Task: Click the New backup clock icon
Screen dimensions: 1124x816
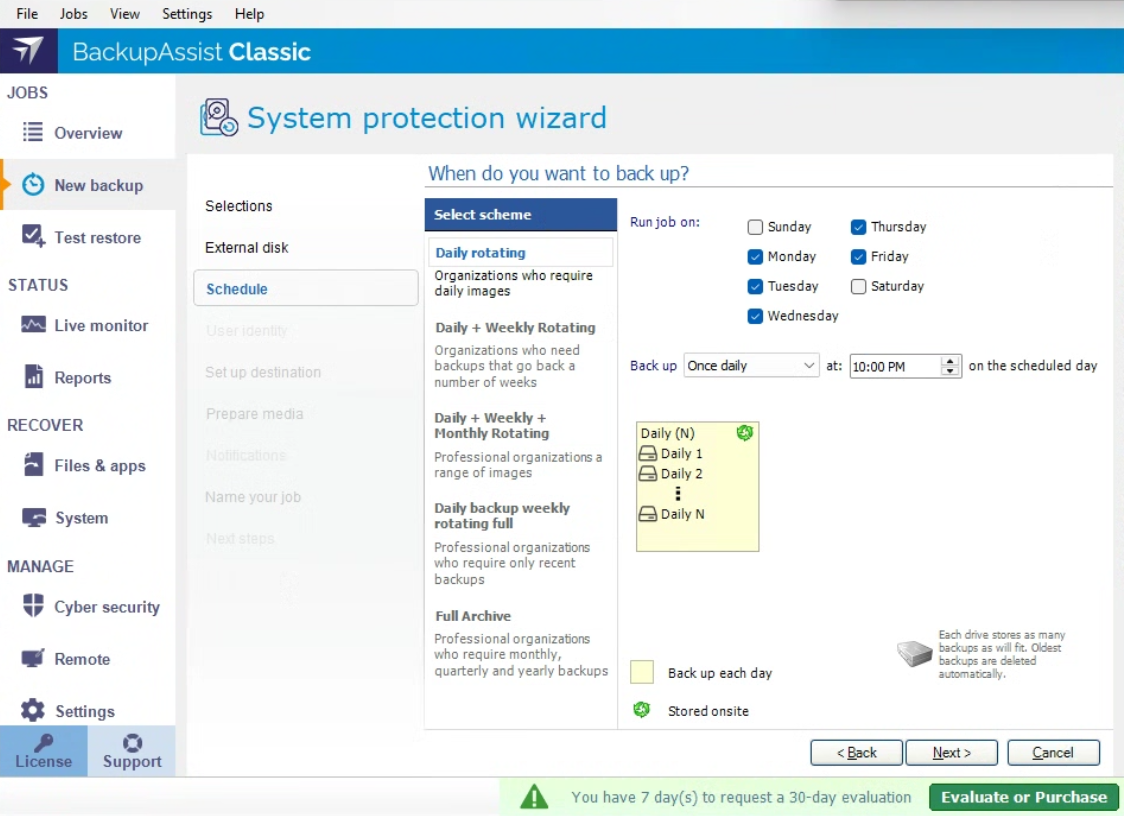Action: (x=33, y=185)
